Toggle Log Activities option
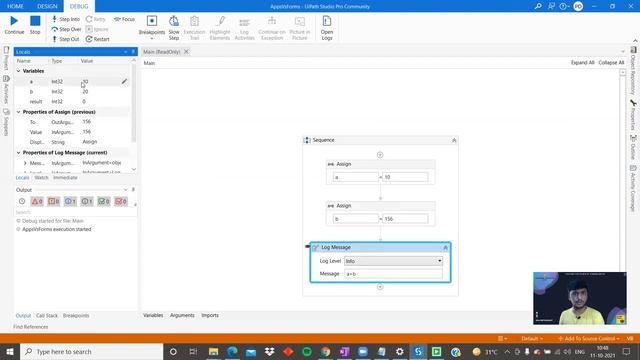This screenshot has width=640, height=360. [x=244, y=28]
